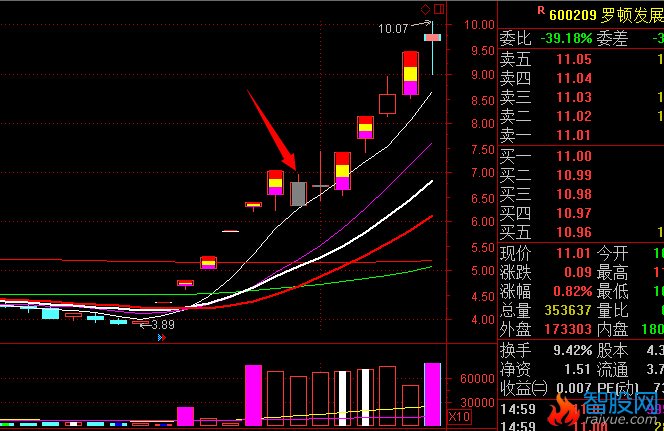Click the X10 volume scale button

pyautogui.click(x=459, y=417)
